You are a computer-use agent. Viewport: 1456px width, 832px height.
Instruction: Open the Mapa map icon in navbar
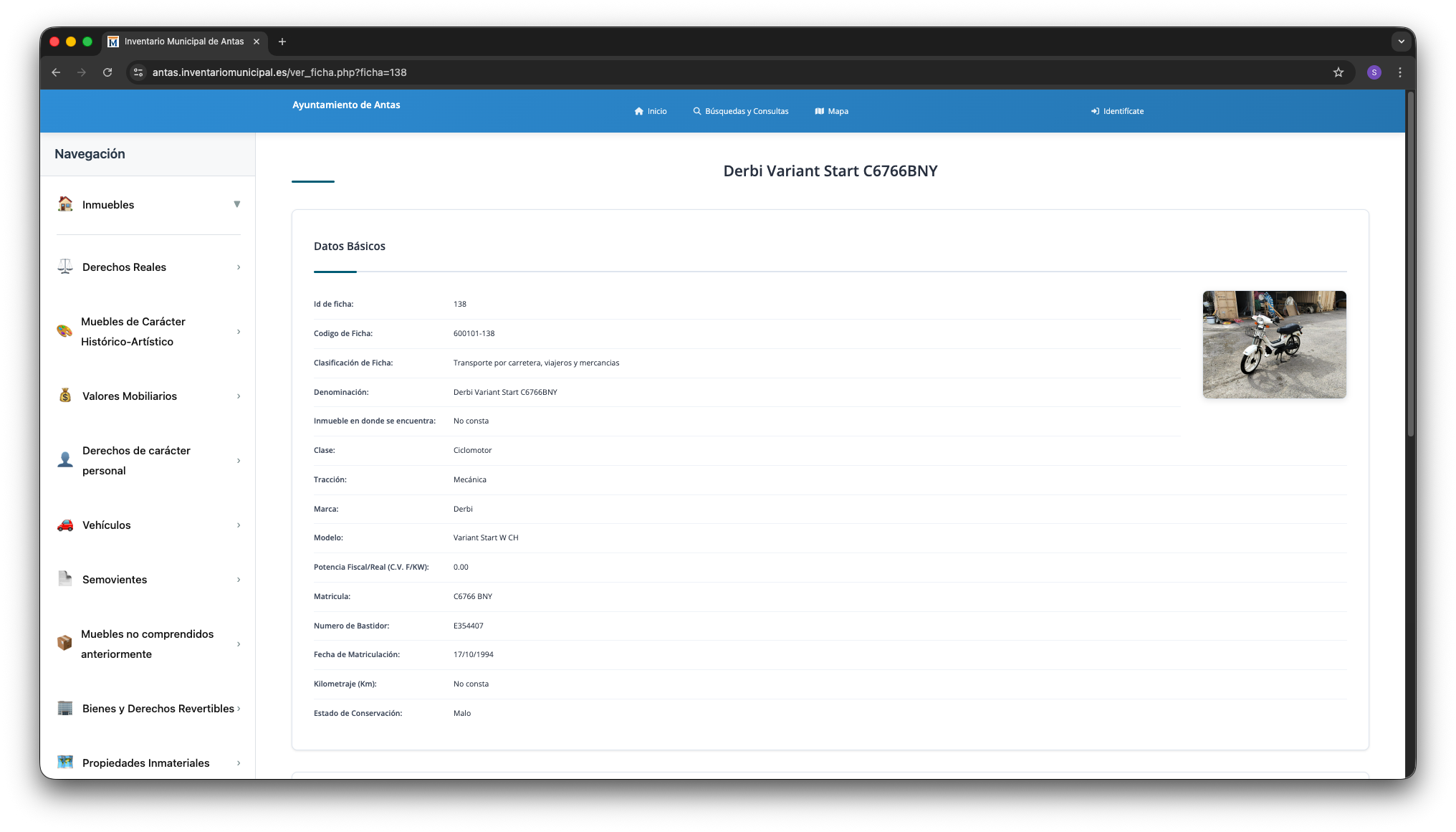[820, 111]
